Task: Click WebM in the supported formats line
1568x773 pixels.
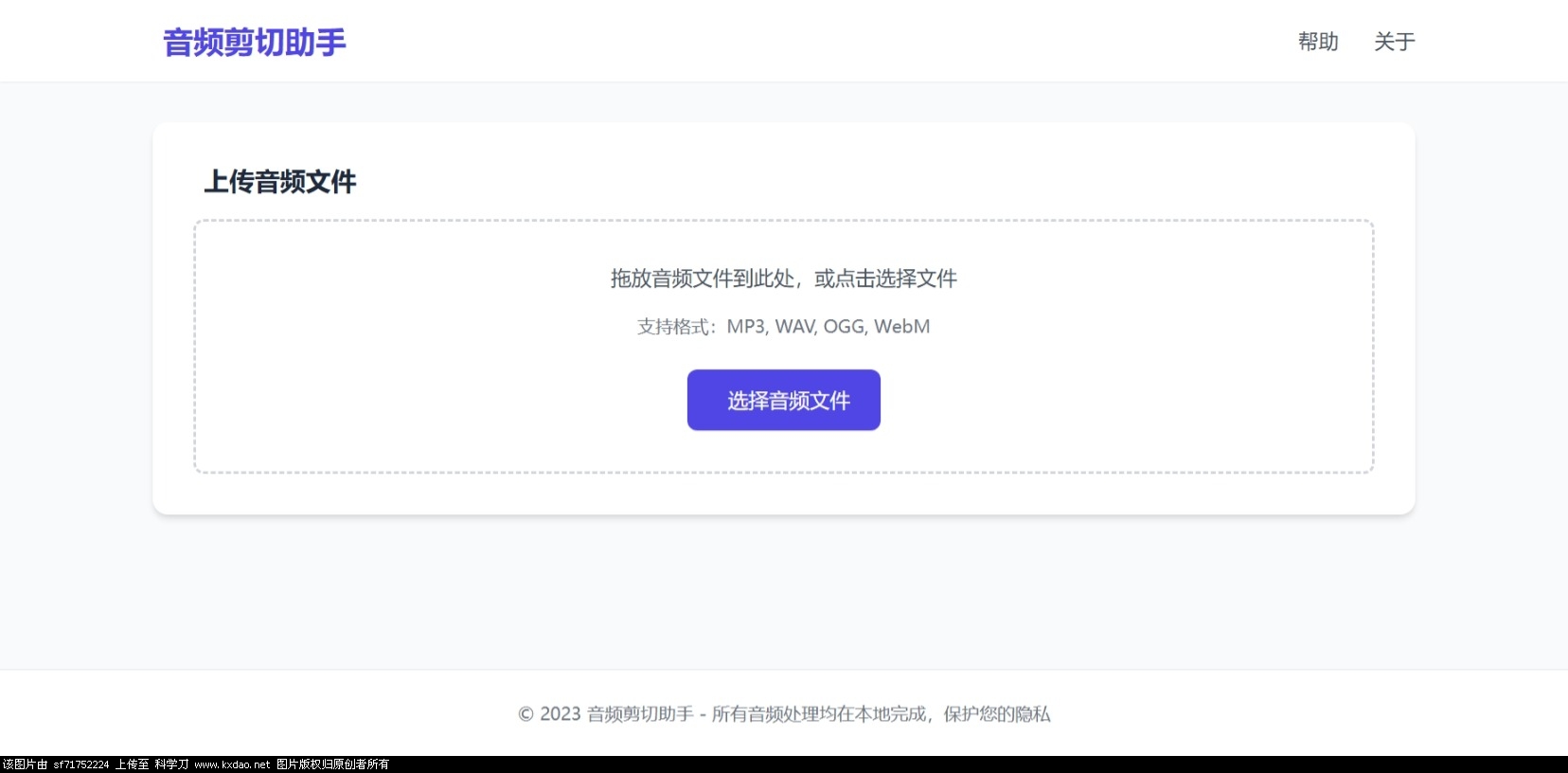Action: coord(901,327)
